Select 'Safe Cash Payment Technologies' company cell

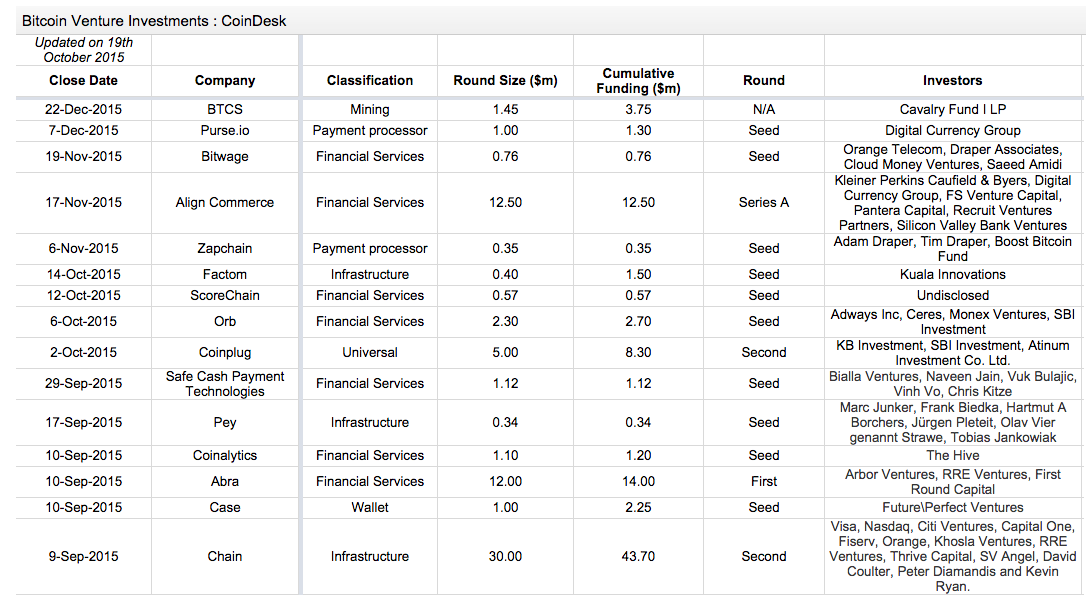coord(225,384)
